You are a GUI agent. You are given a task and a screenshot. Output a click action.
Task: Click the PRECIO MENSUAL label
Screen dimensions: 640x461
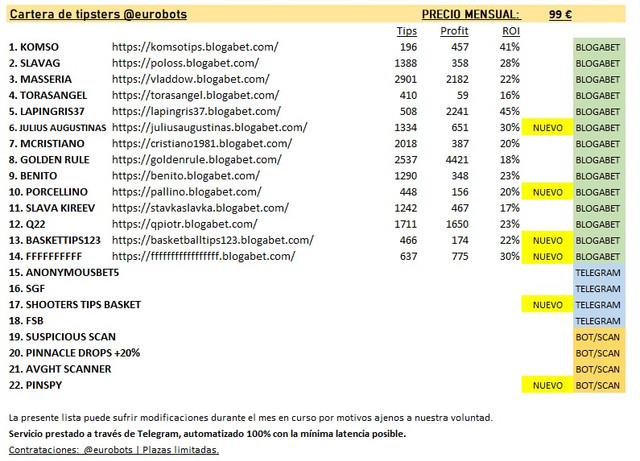click(471, 14)
